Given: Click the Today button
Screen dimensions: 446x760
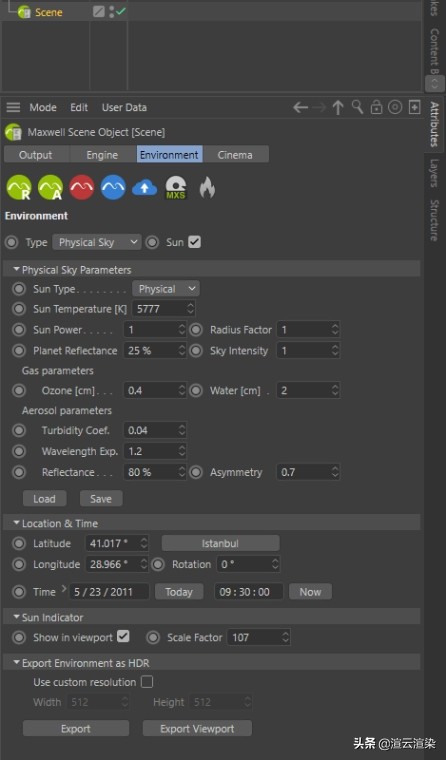Looking at the screenshot, I should (x=179, y=591).
